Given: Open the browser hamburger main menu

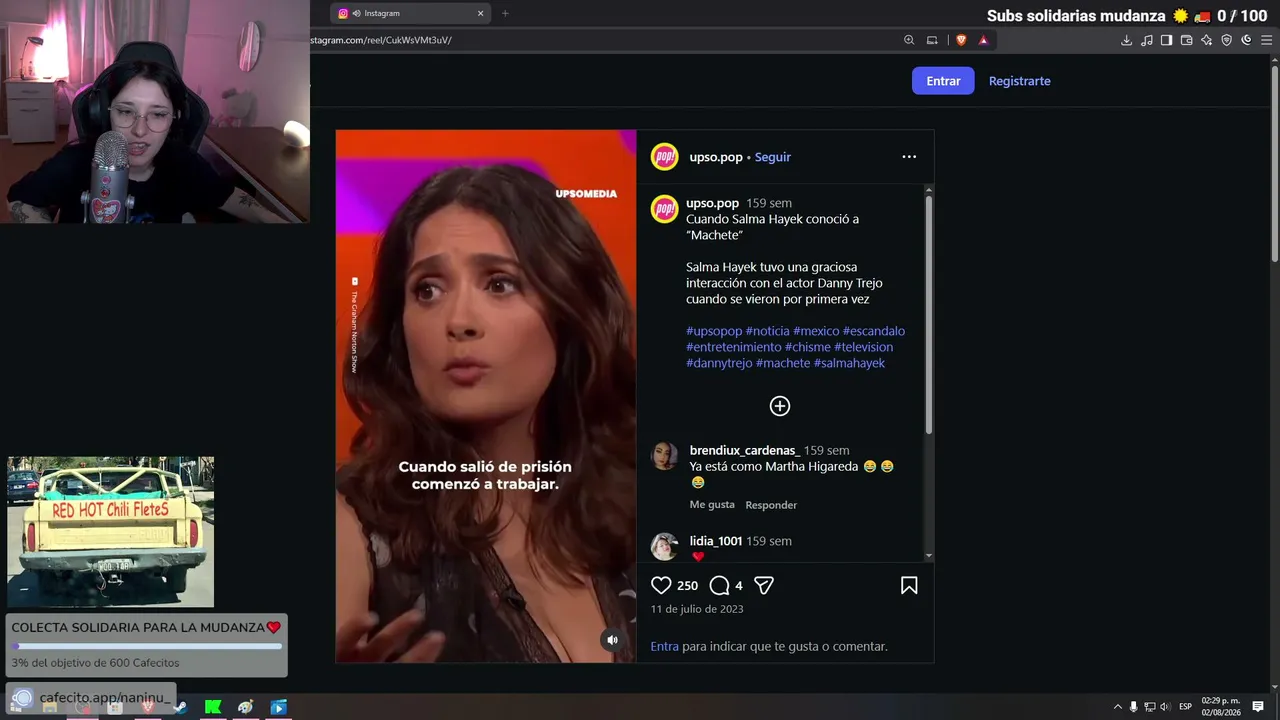Looking at the screenshot, I should coord(1267,40).
